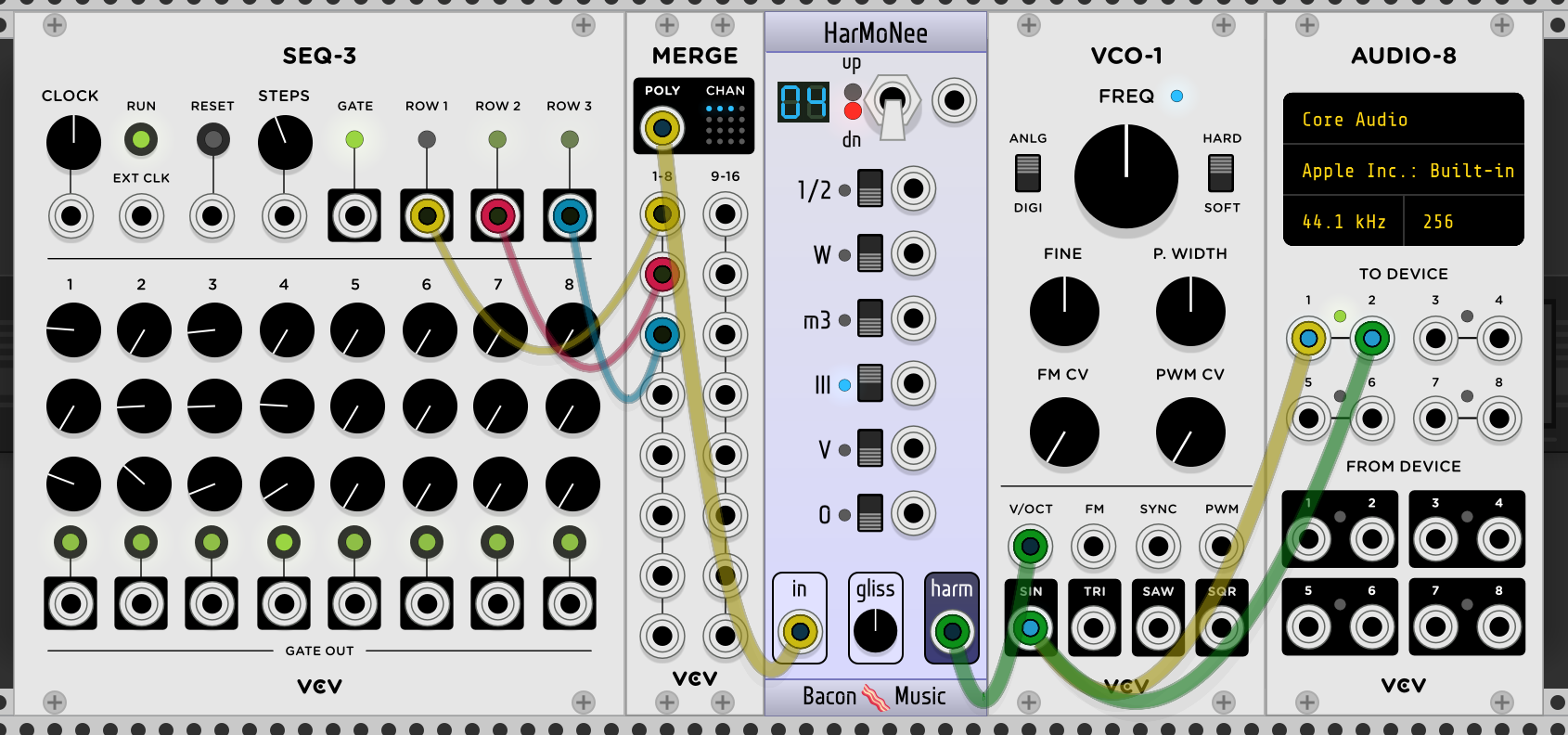Click the 1/2 CV input jack

point(914,188)
